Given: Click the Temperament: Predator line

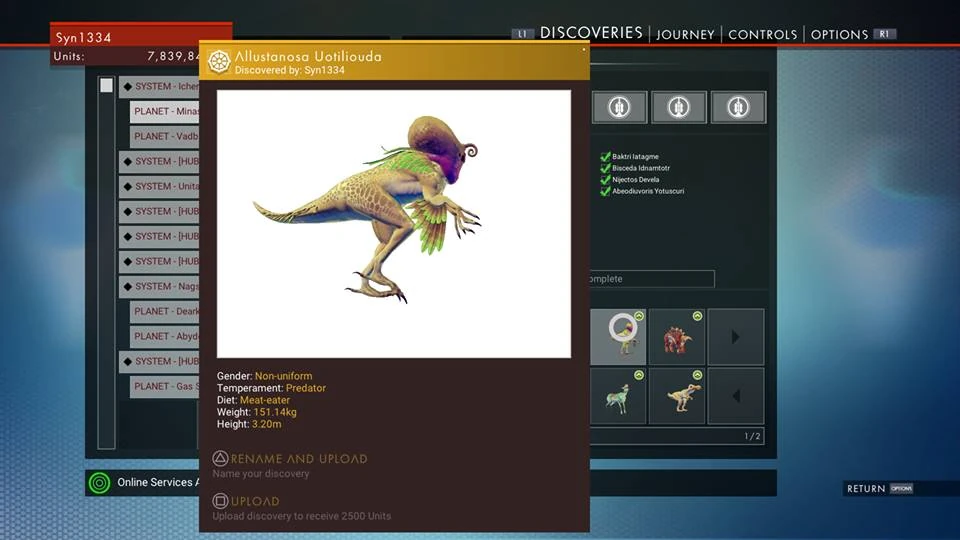Looking at the screenshot, I should coord(271,388).
